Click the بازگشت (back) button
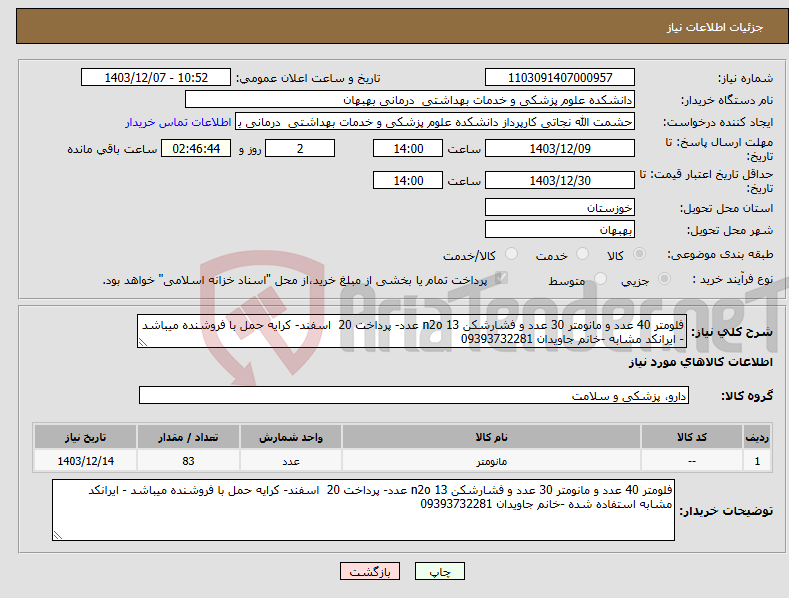789x598 pixels. click(x=370, y=571)
